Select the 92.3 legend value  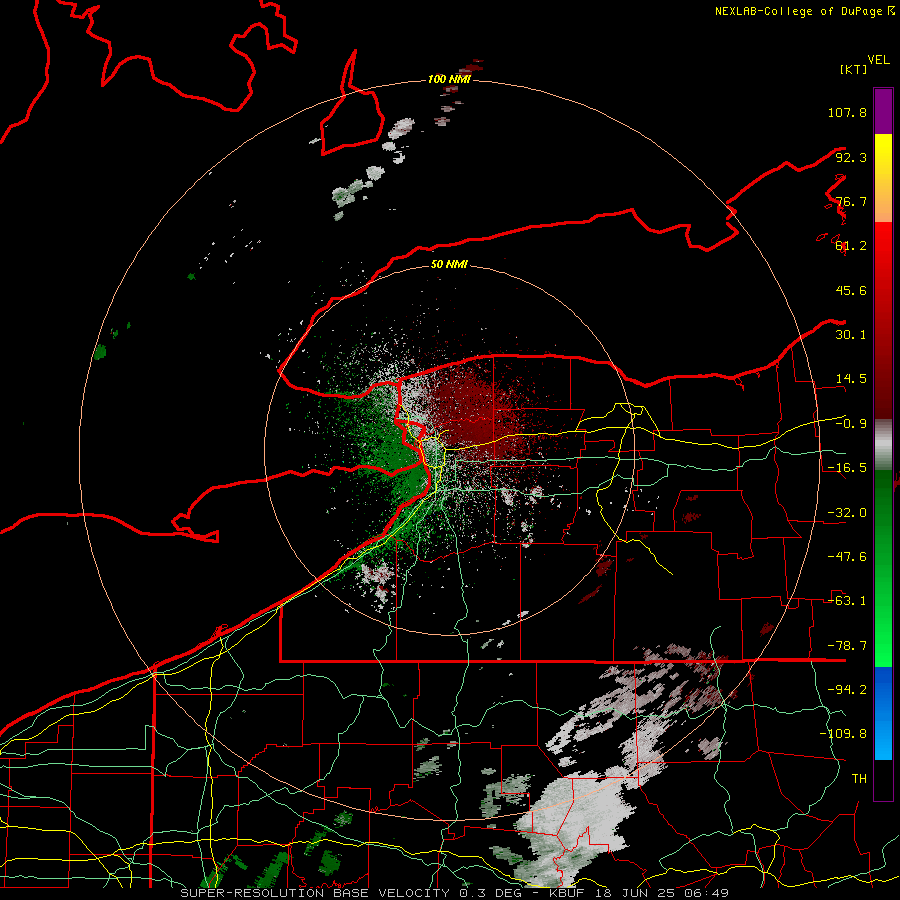pyautogui.click(x=851, y=157)
